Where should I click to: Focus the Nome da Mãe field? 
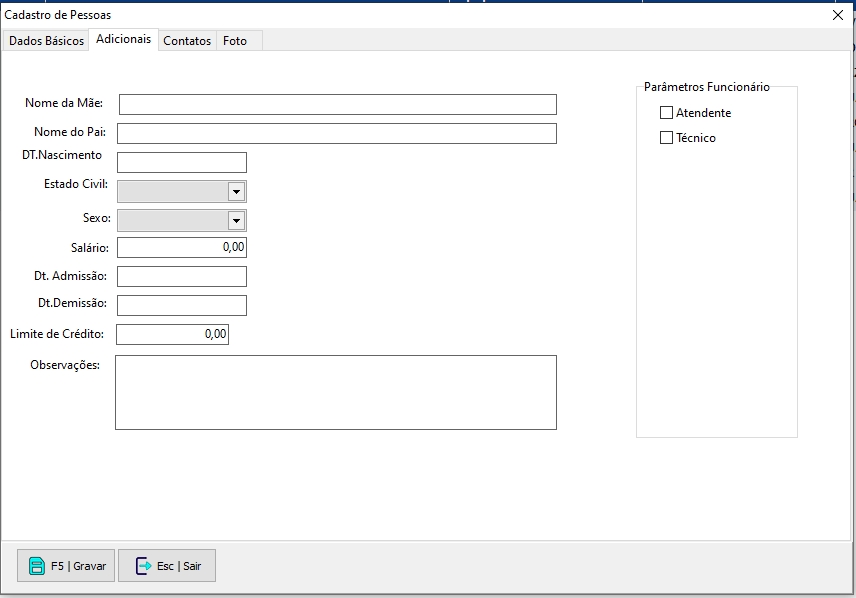coord(337,105)
